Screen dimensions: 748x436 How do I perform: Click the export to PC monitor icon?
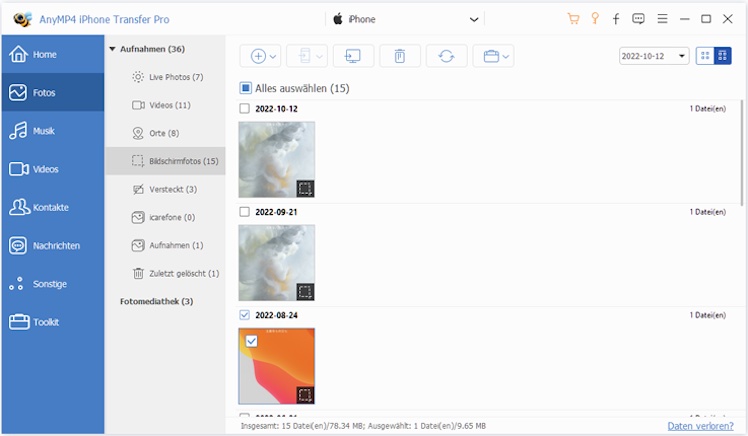pos(353,56)
